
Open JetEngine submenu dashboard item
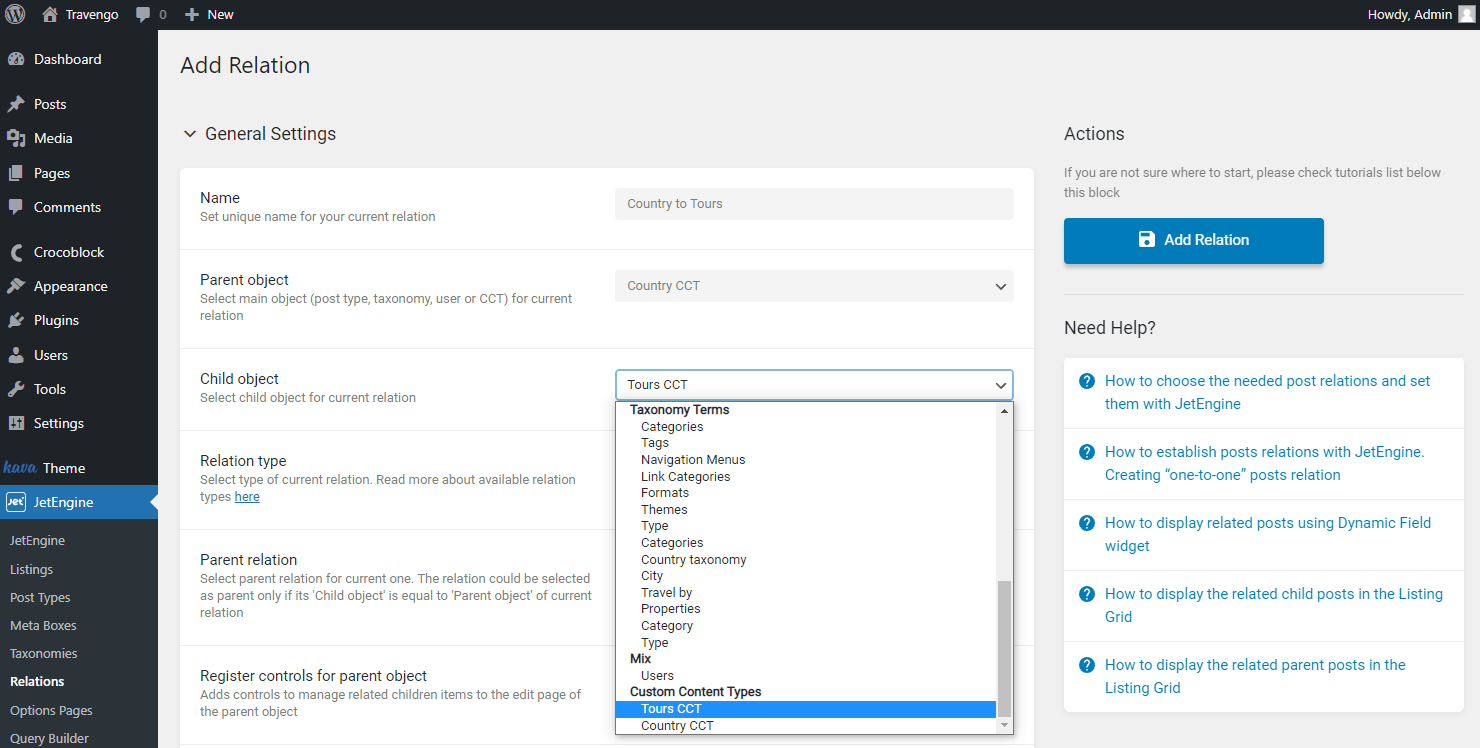pos(37,540)
